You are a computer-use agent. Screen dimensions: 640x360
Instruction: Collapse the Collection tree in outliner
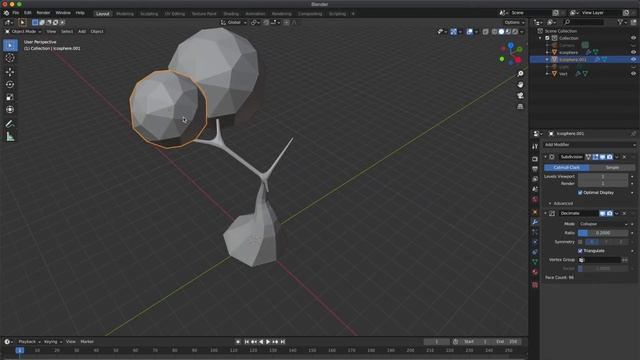coord(541,38)
